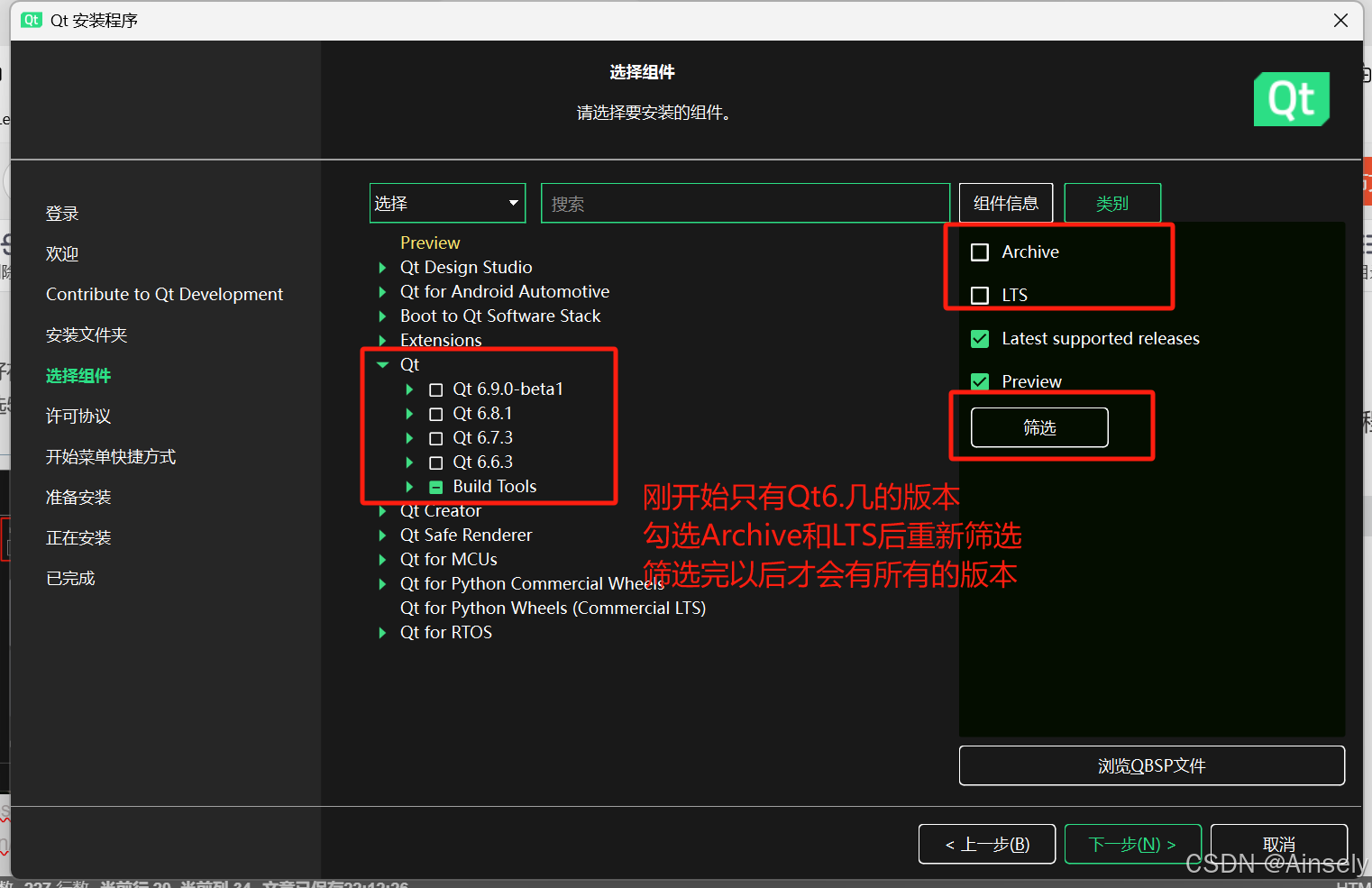Close the Qt installer window
The image size is (1372, 888).
1340,20
